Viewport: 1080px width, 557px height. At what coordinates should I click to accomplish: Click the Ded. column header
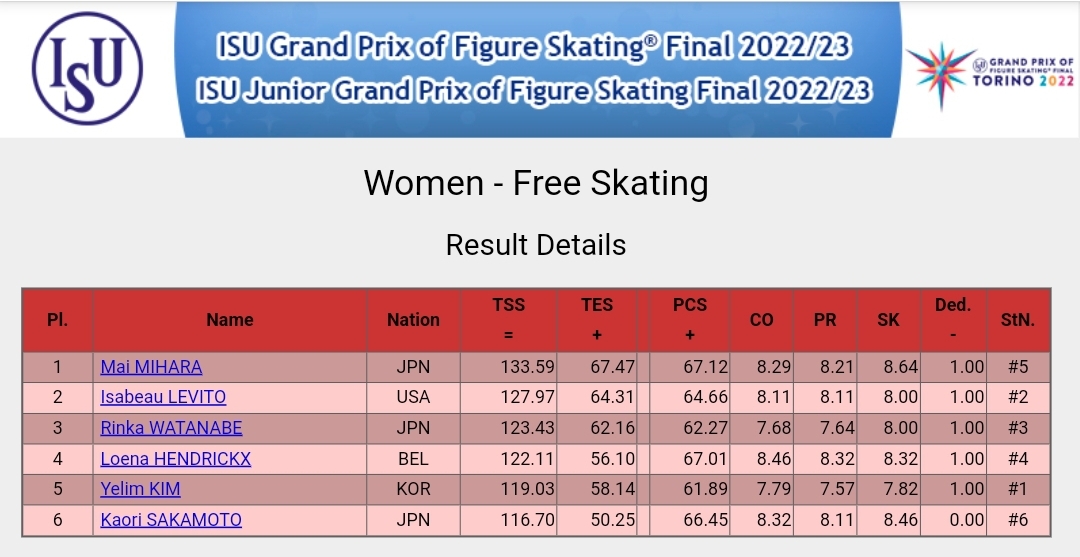click(952, 320)
